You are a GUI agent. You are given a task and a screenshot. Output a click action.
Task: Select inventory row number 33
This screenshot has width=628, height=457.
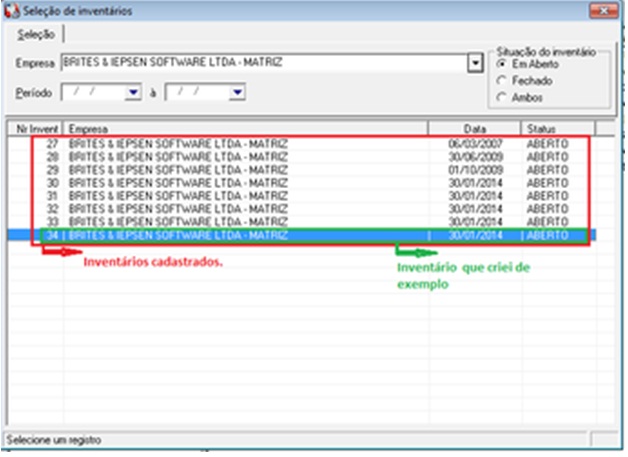pyautogui.click(x=302, y=221)
